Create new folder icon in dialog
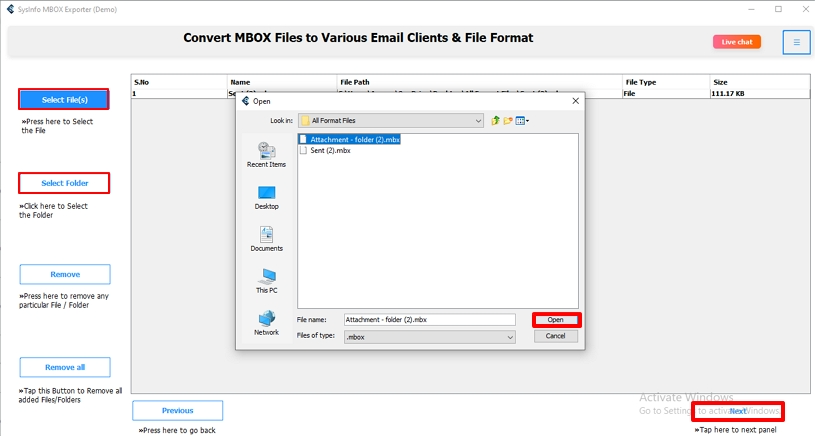Viewport: 815px width, 436px height. pyautogui.click(x=508, y=121)
